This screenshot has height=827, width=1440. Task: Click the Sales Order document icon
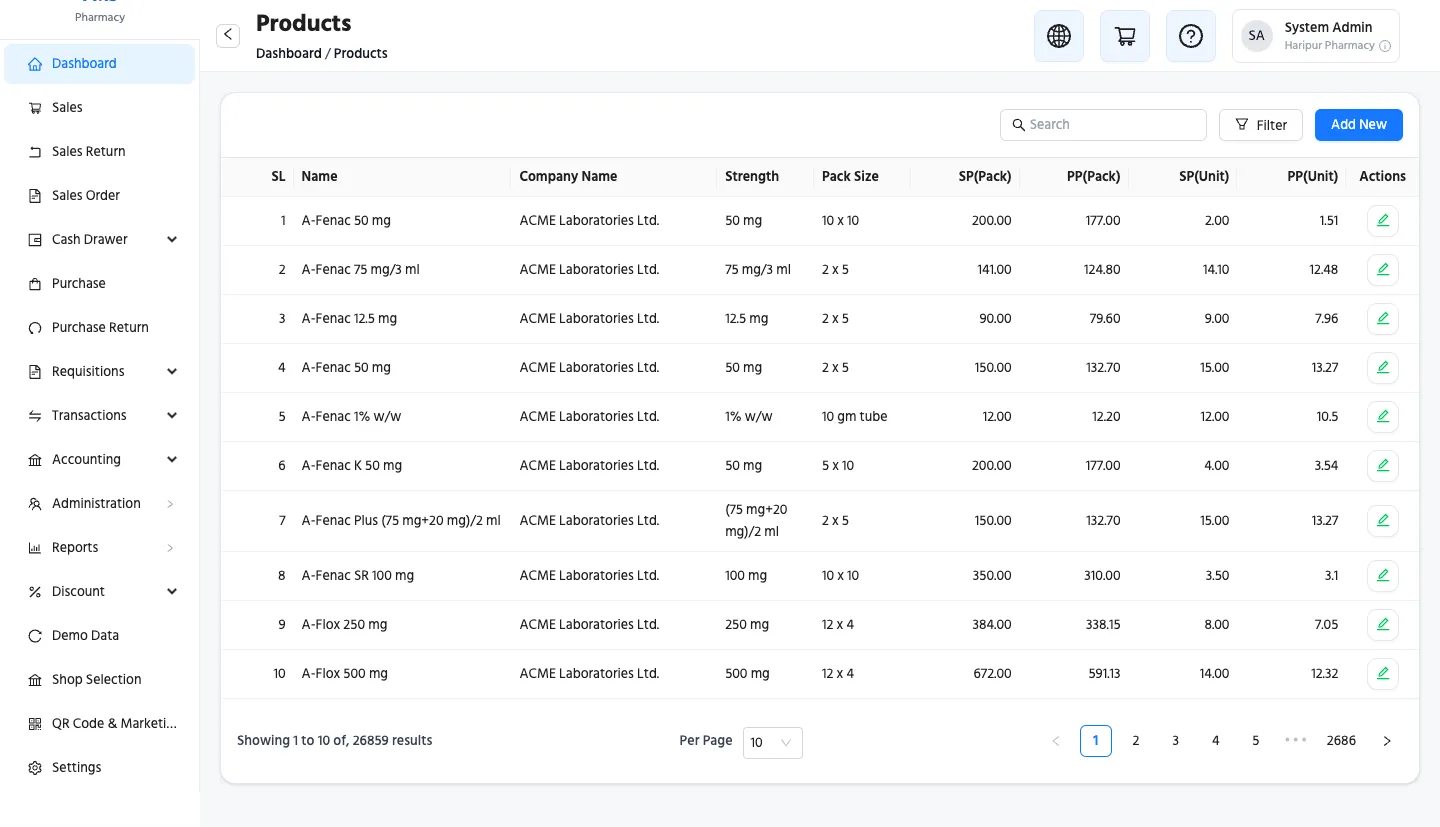(x=35, y=196)
